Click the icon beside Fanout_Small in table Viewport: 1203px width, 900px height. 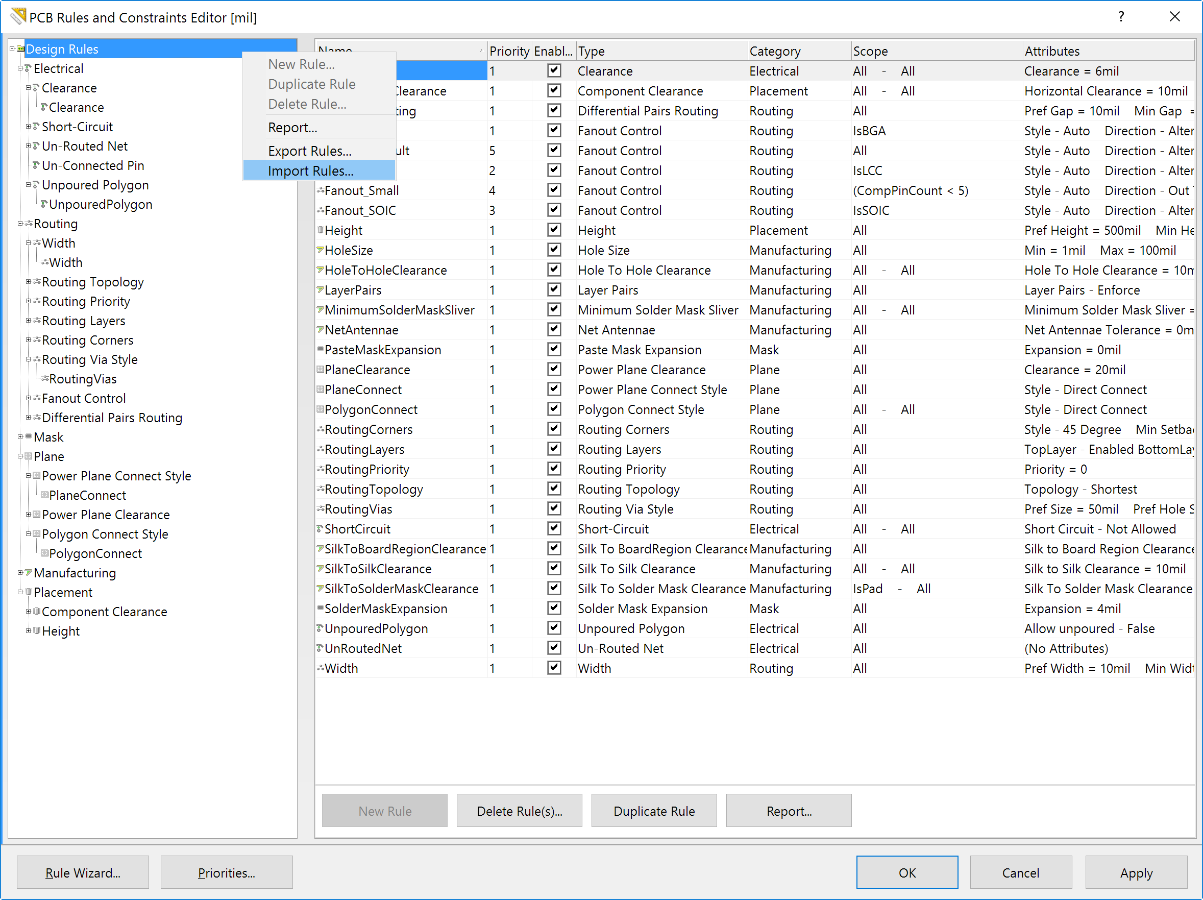click(320, 191)
